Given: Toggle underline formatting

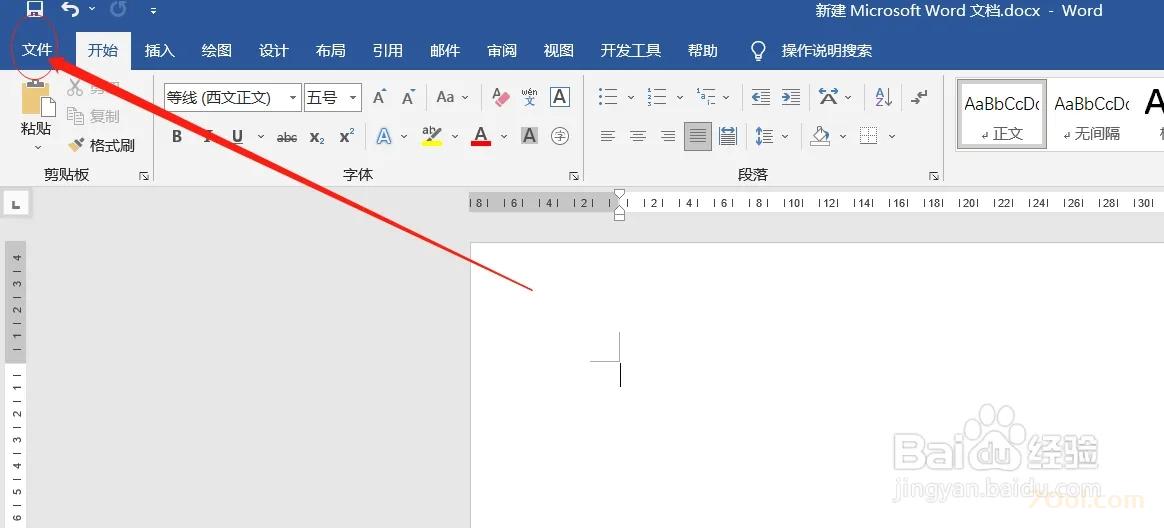Looking at the screenshot, I should [x=238, y=137].
